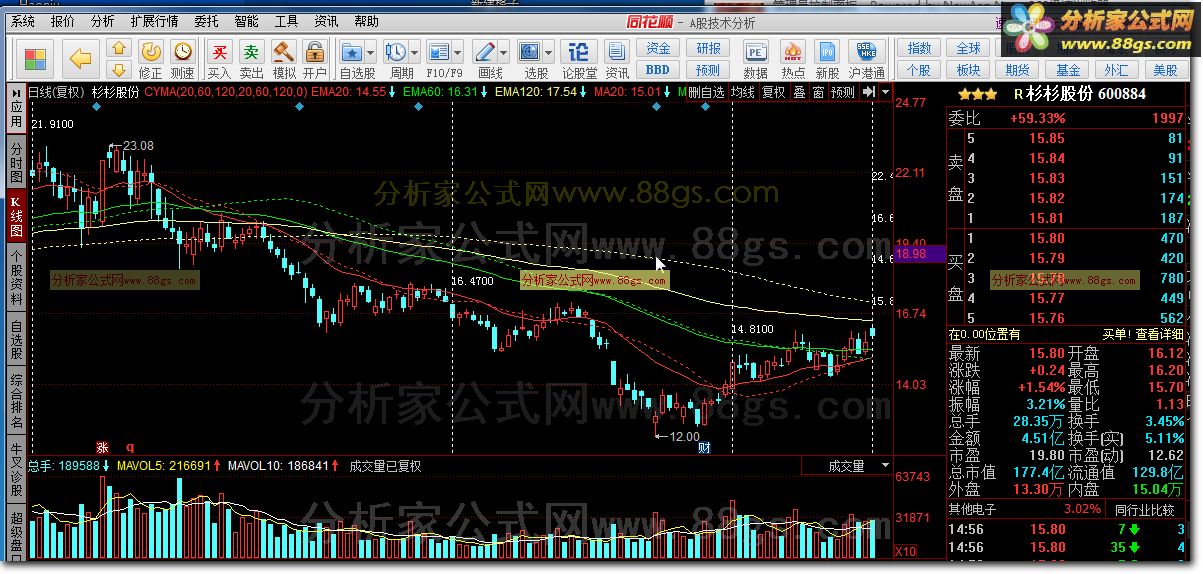Switch to the 牛叉诊股 sidebar tab
1203x574 pixels.
point(17,467)
